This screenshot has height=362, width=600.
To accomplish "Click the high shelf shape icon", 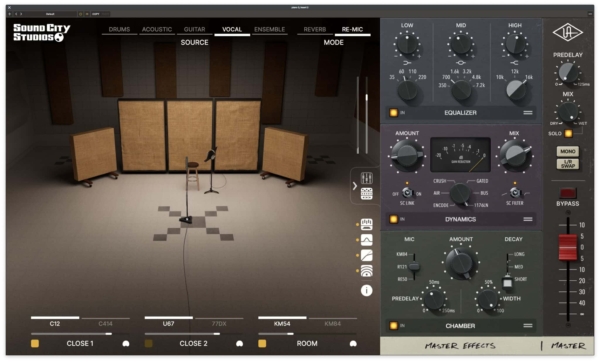I will [x=515, y=62].
